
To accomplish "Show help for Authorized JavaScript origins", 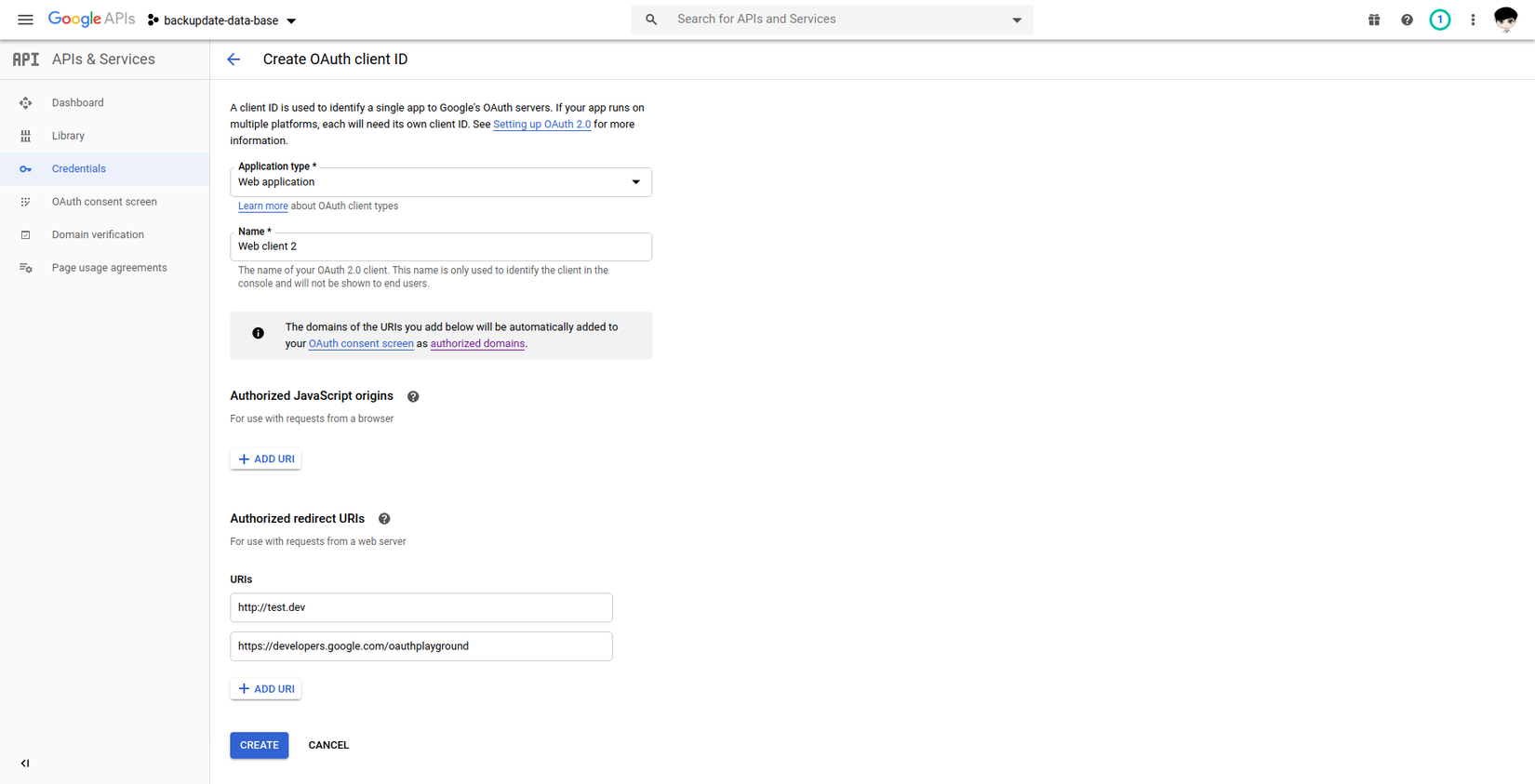I will (413, 397).
